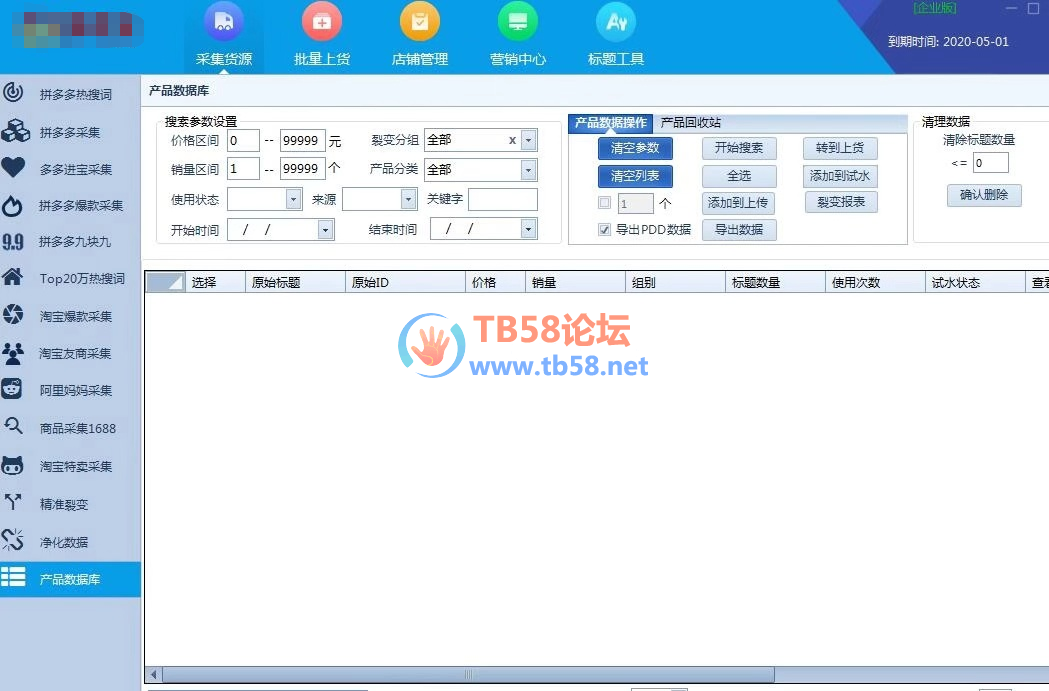
Task: Click the 全选 button
Action: [739, 176]
